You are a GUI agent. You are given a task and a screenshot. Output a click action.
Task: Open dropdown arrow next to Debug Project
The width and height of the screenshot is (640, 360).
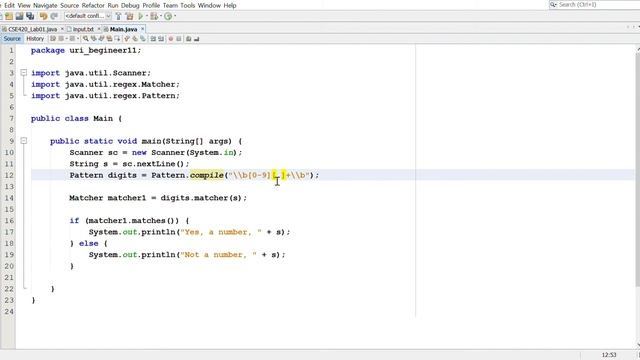pos(161,16)
